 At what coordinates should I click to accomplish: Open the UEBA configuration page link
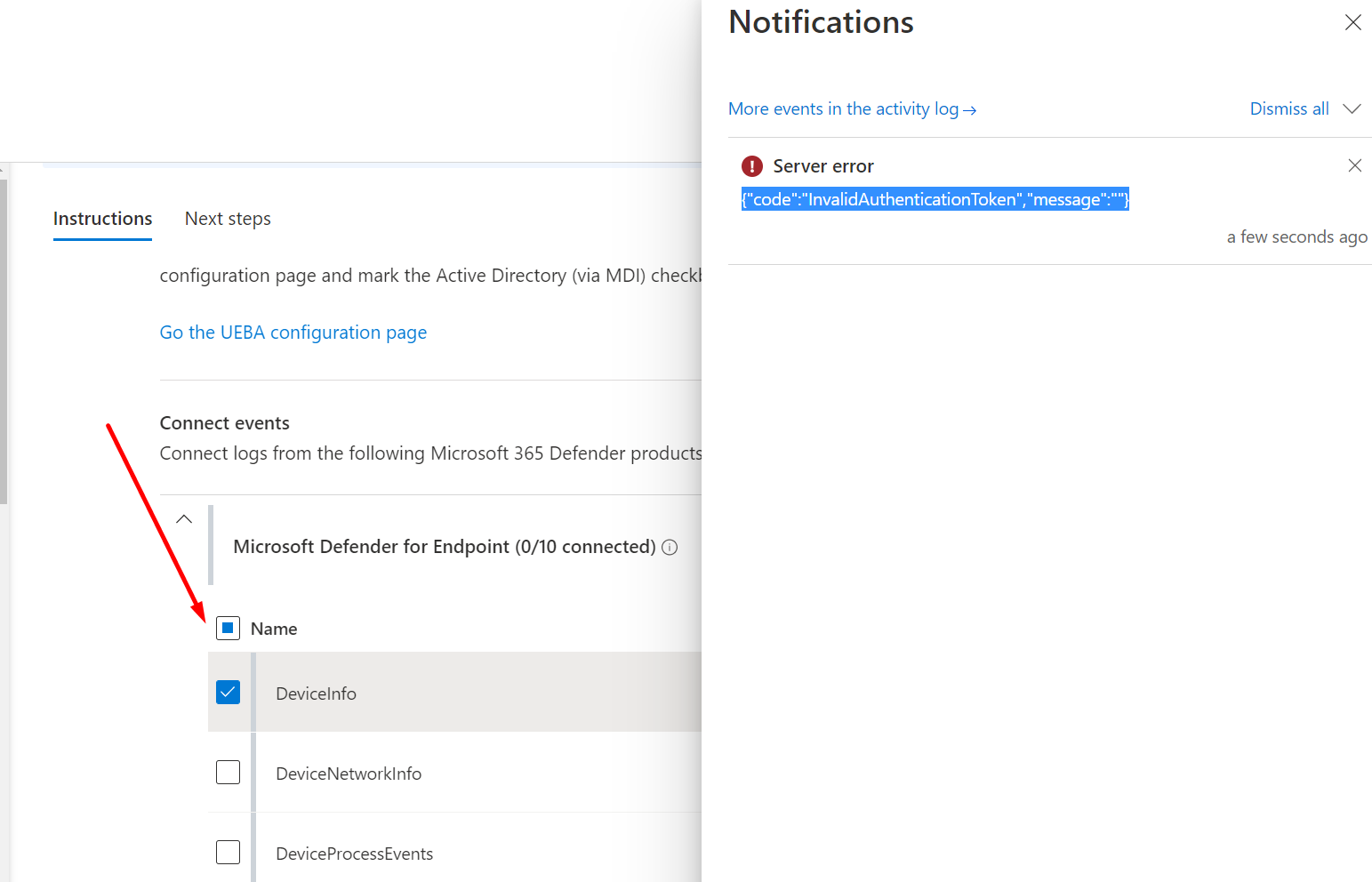[293, 332]
